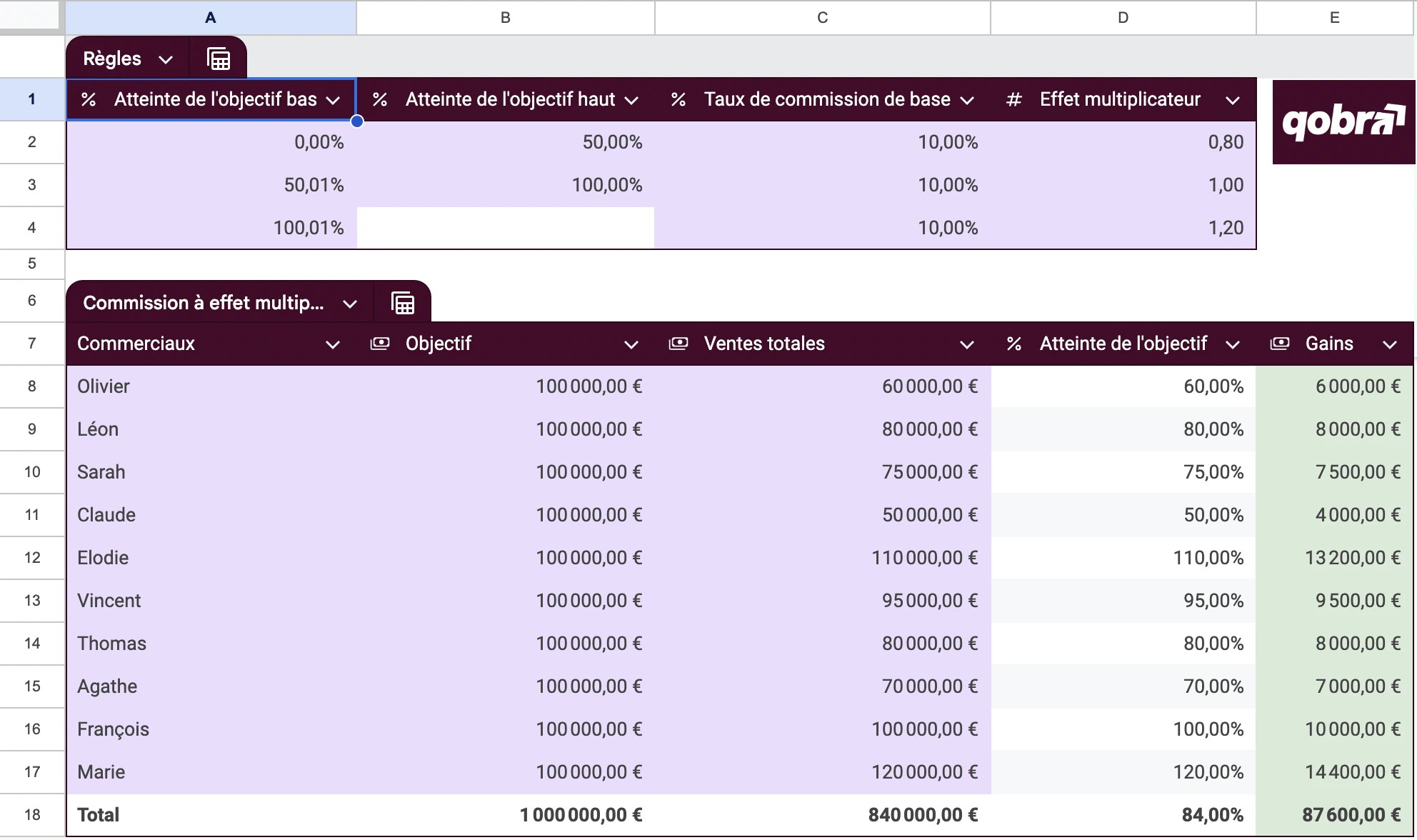
Task: Click cell with value 0,00%
Action: (x=211, y=142)
